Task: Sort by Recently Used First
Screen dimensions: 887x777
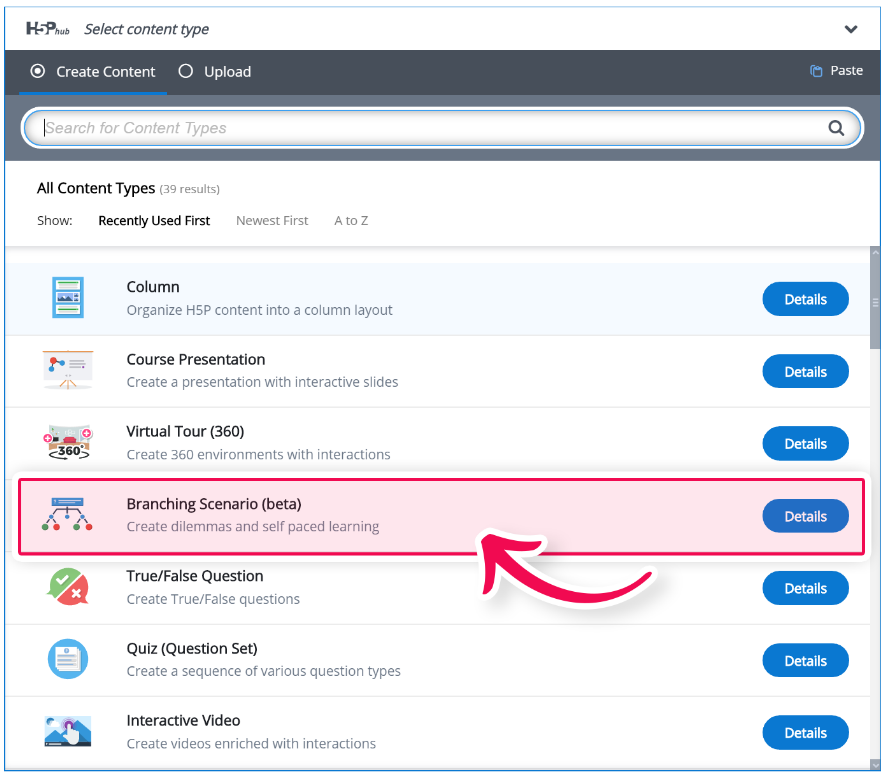Action: click(154, 221)
